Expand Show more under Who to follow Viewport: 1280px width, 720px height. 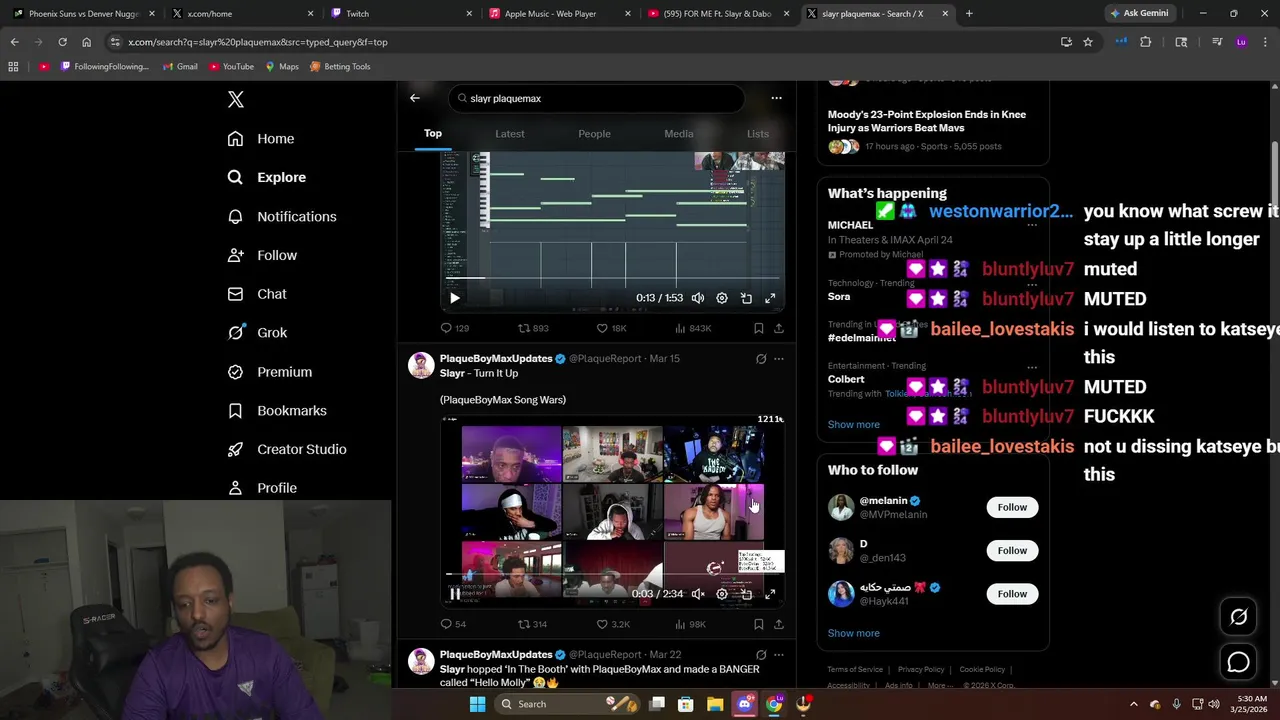853,633
